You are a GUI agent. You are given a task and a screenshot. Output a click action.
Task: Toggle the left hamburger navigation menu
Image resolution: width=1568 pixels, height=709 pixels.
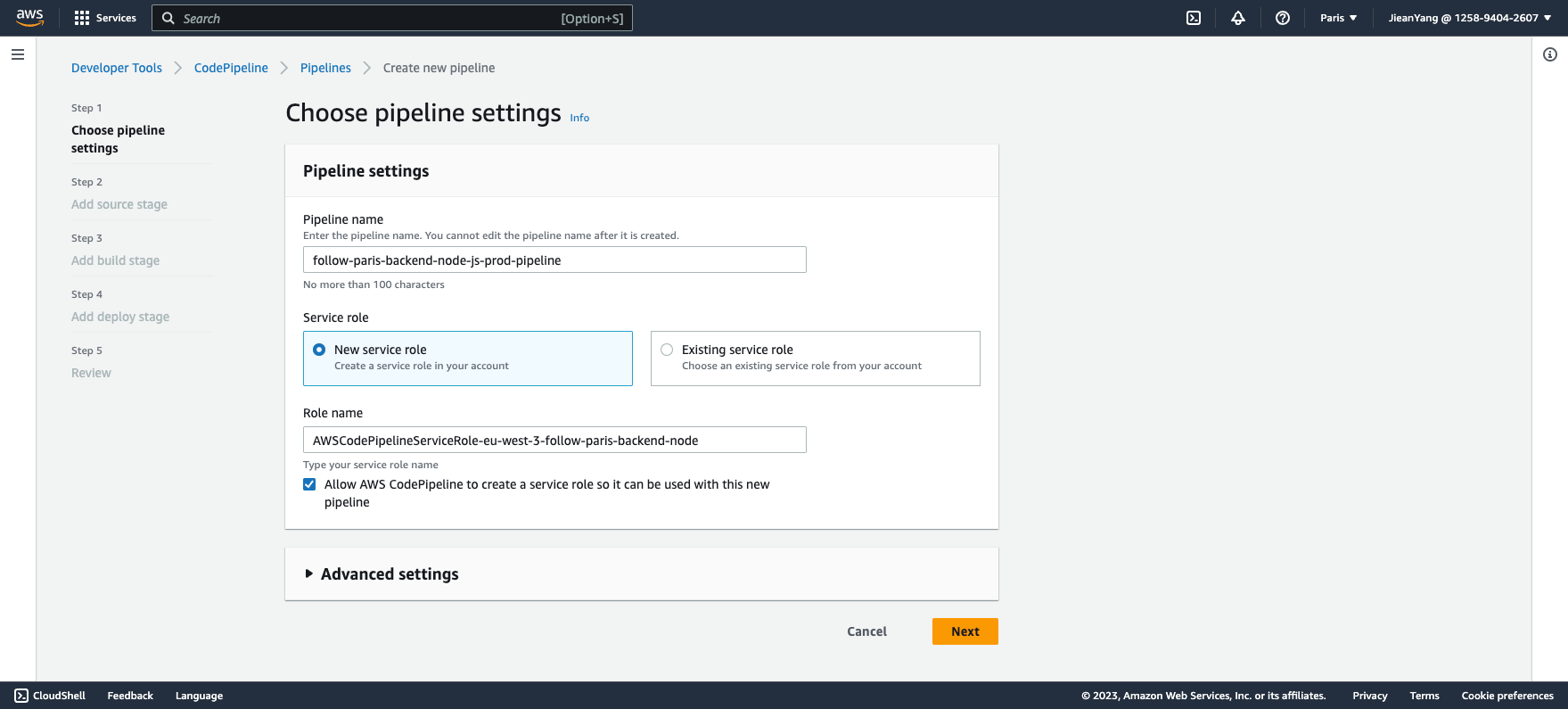18,54
